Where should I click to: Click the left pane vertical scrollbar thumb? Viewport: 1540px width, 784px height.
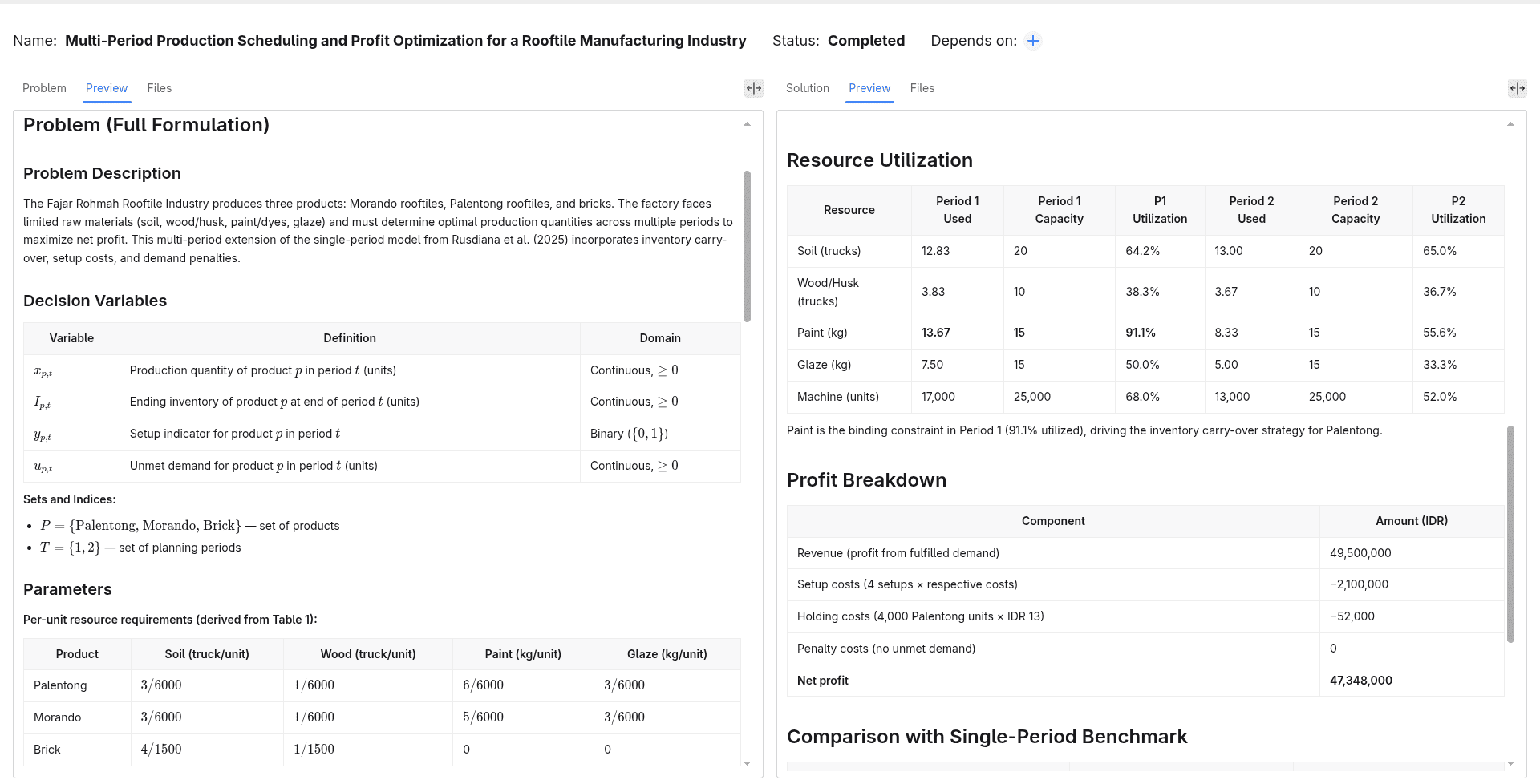pyautogui.click(x=747, y=246)
